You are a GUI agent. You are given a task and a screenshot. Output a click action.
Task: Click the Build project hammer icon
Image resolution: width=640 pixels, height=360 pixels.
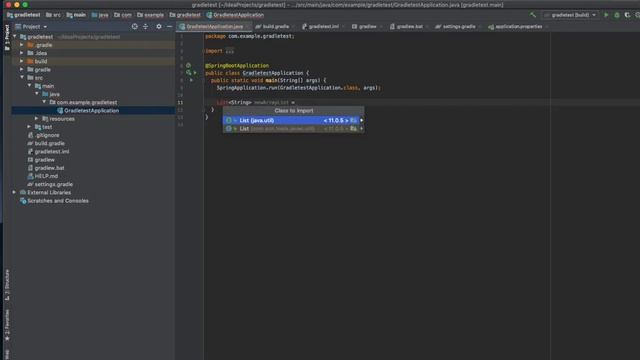pos(533,15)
